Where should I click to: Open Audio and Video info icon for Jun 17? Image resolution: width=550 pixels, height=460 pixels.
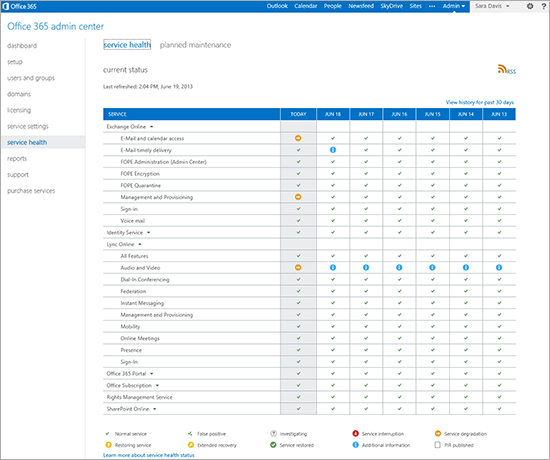[366, 267]
